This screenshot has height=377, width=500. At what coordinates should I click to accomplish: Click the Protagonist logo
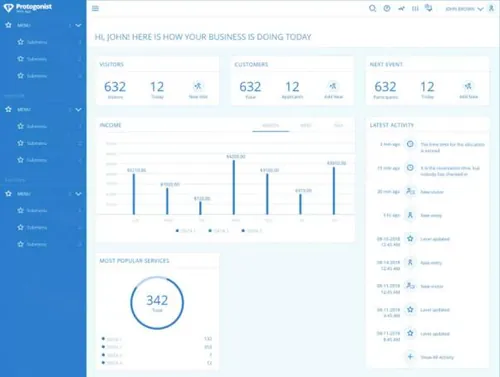(x=28, y=7)
